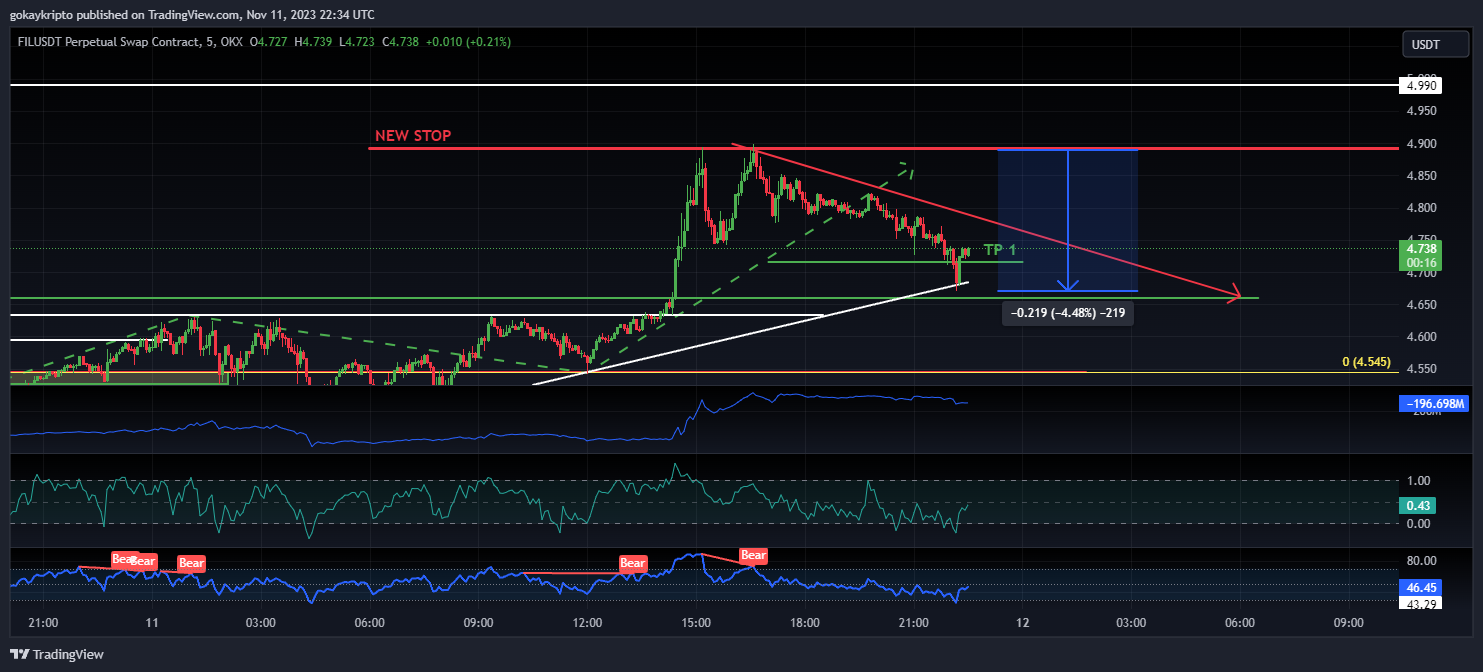Click the -196.698M indicator value
1483x672 pixels.
point(1434,404)
